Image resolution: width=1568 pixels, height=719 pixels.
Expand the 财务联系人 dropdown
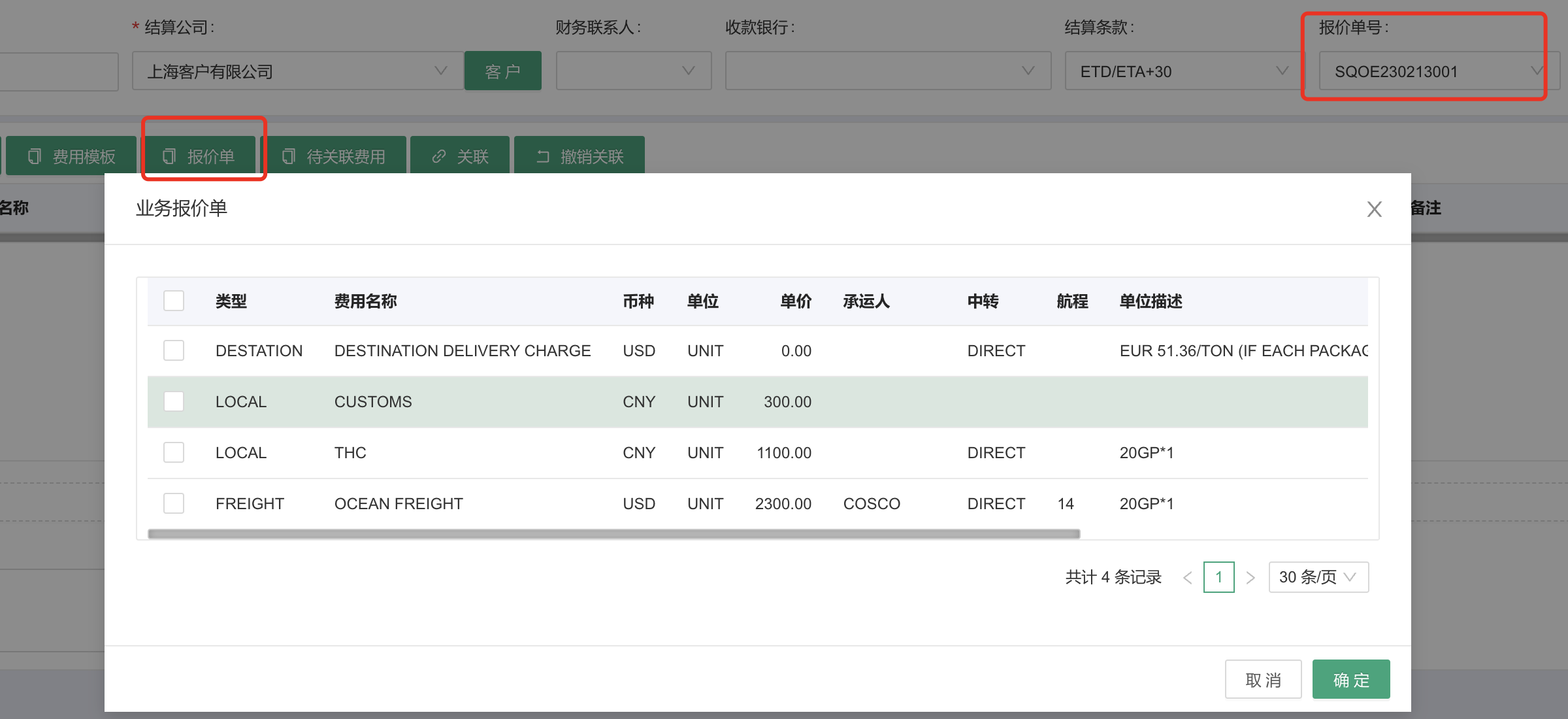coord(634,71)
